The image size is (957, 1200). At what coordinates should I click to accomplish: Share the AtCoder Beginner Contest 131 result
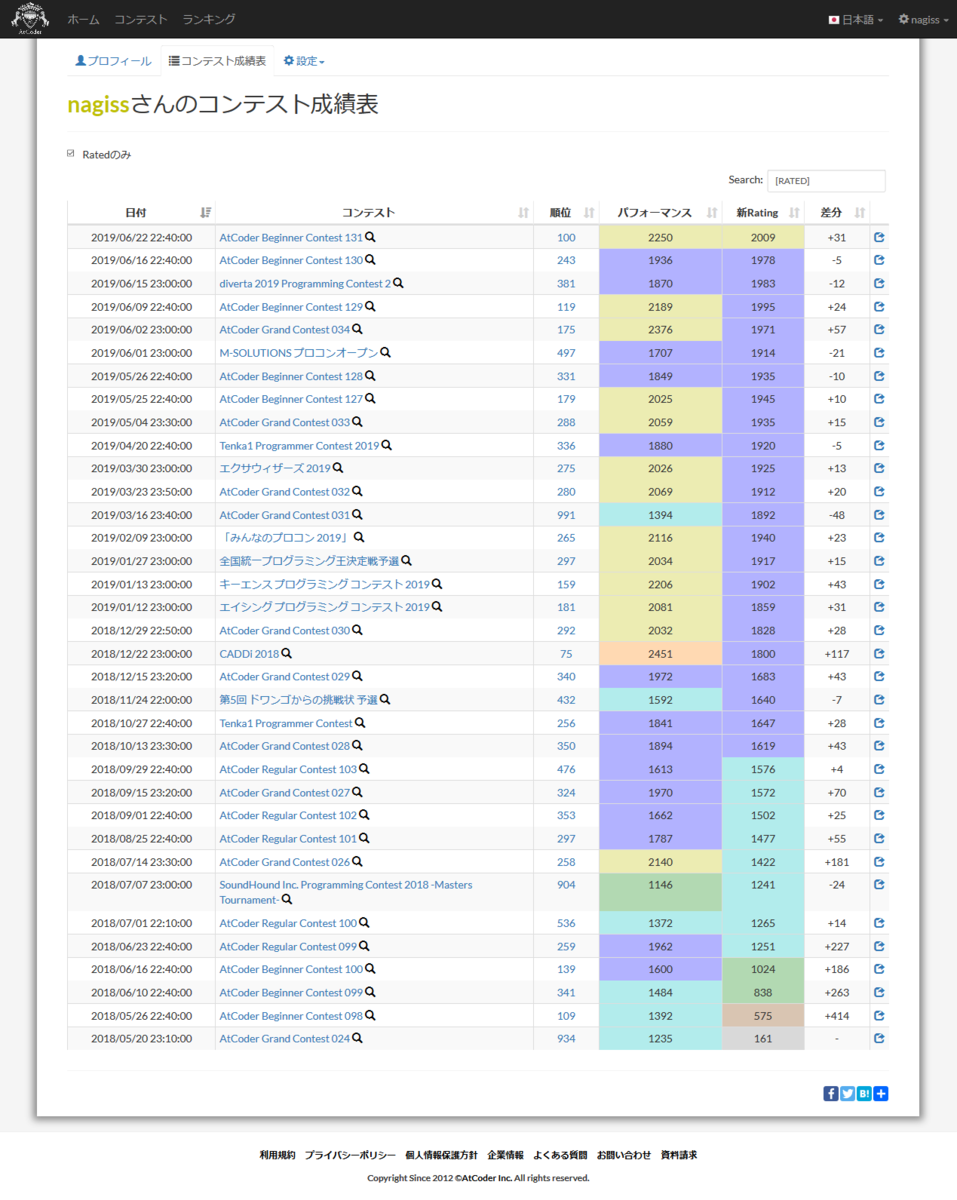pos(879,237)
